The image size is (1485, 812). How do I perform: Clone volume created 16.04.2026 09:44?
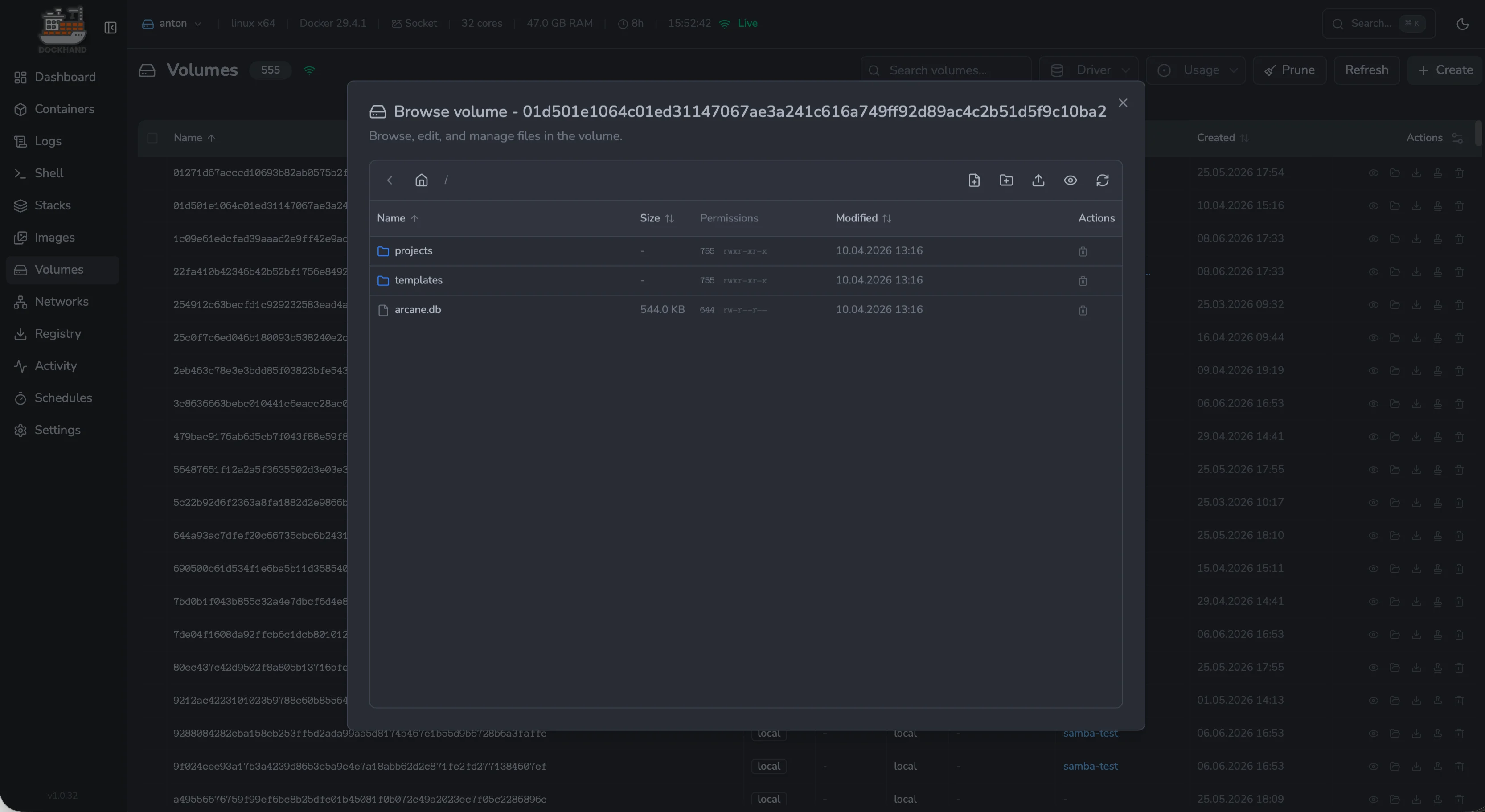tap(1437, 338)
